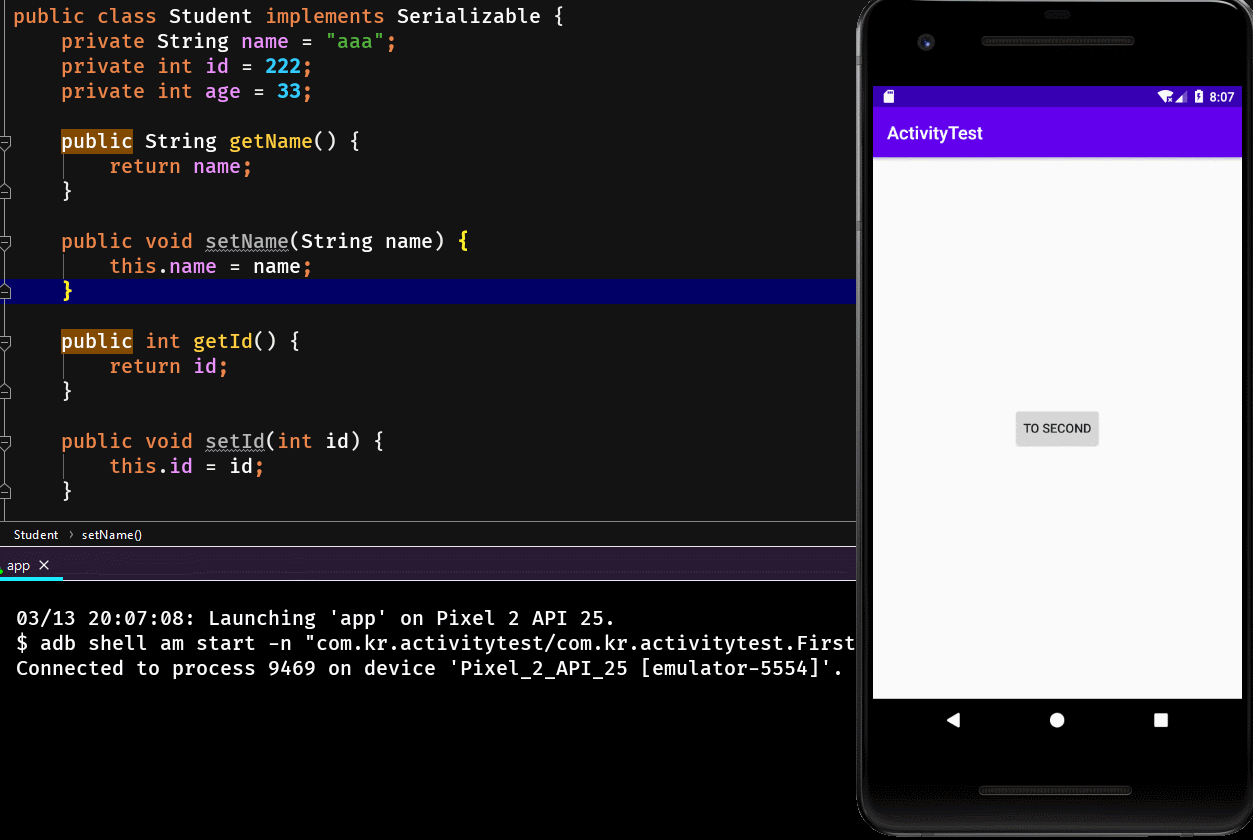The width and height of the screenshot is (1253, 840).
Task: Click the 222 id value
Action: (283, 66)
